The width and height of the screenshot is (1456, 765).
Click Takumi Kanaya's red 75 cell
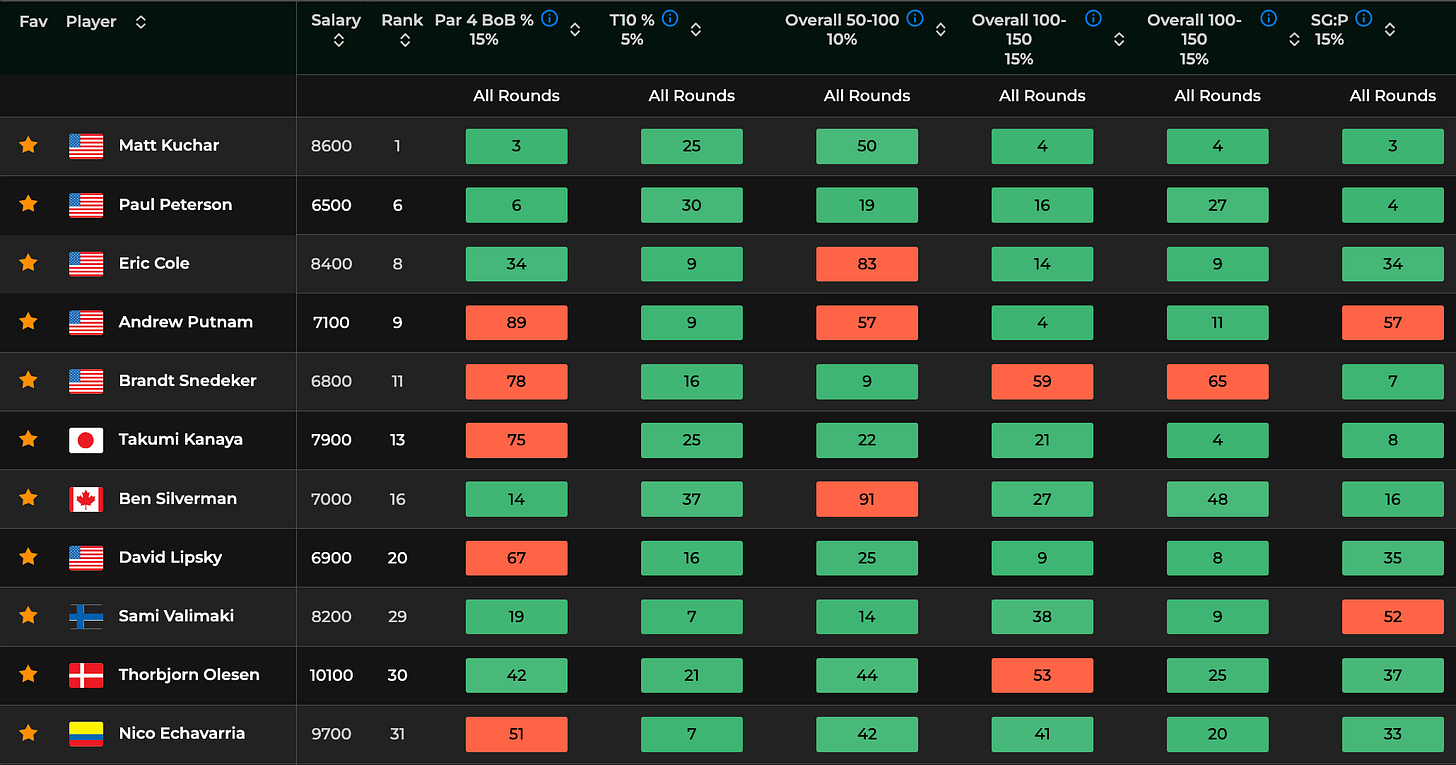coord(516,440)
